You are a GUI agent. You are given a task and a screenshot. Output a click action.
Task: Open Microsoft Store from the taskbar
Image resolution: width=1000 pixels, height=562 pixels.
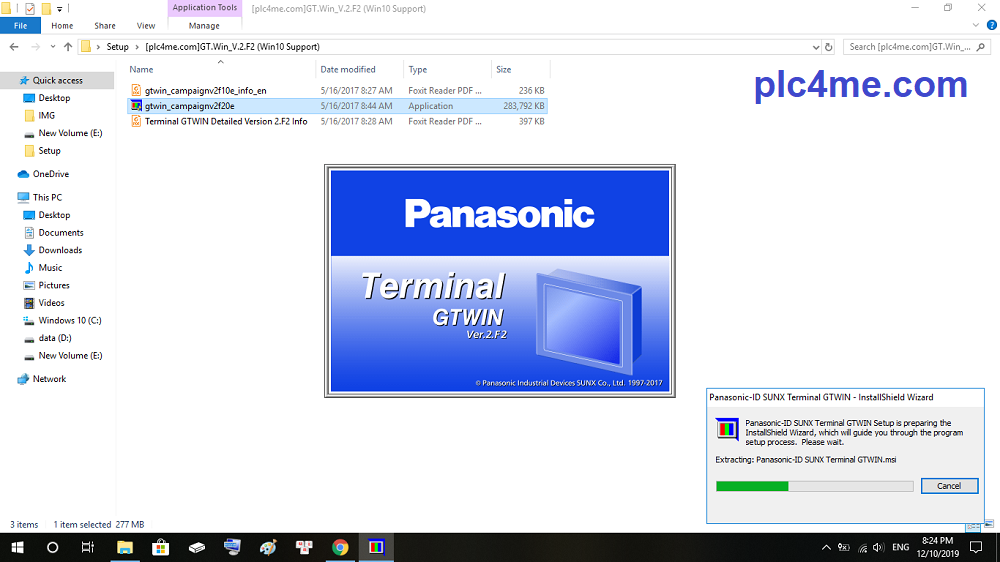[x=161, y=547]
